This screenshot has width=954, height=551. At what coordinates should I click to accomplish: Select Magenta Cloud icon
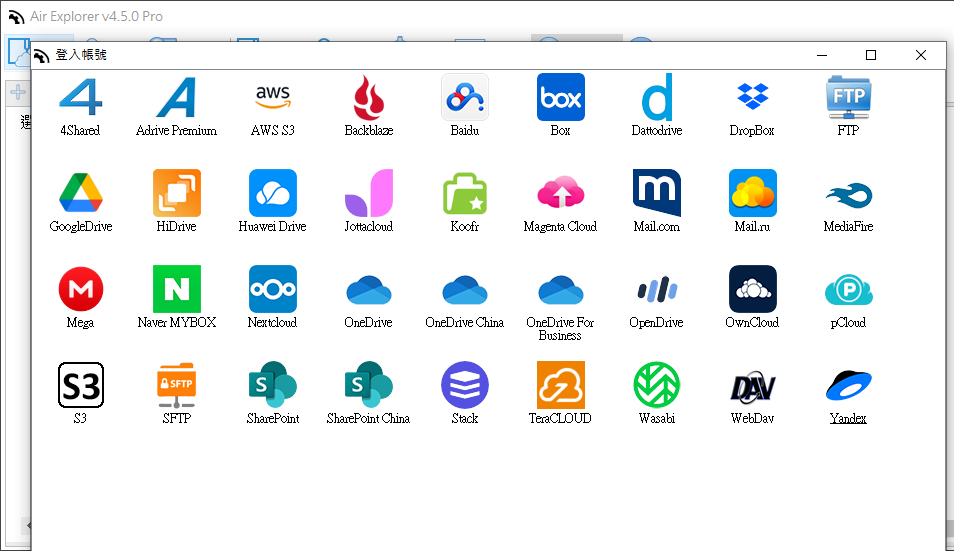coord(560,193)
